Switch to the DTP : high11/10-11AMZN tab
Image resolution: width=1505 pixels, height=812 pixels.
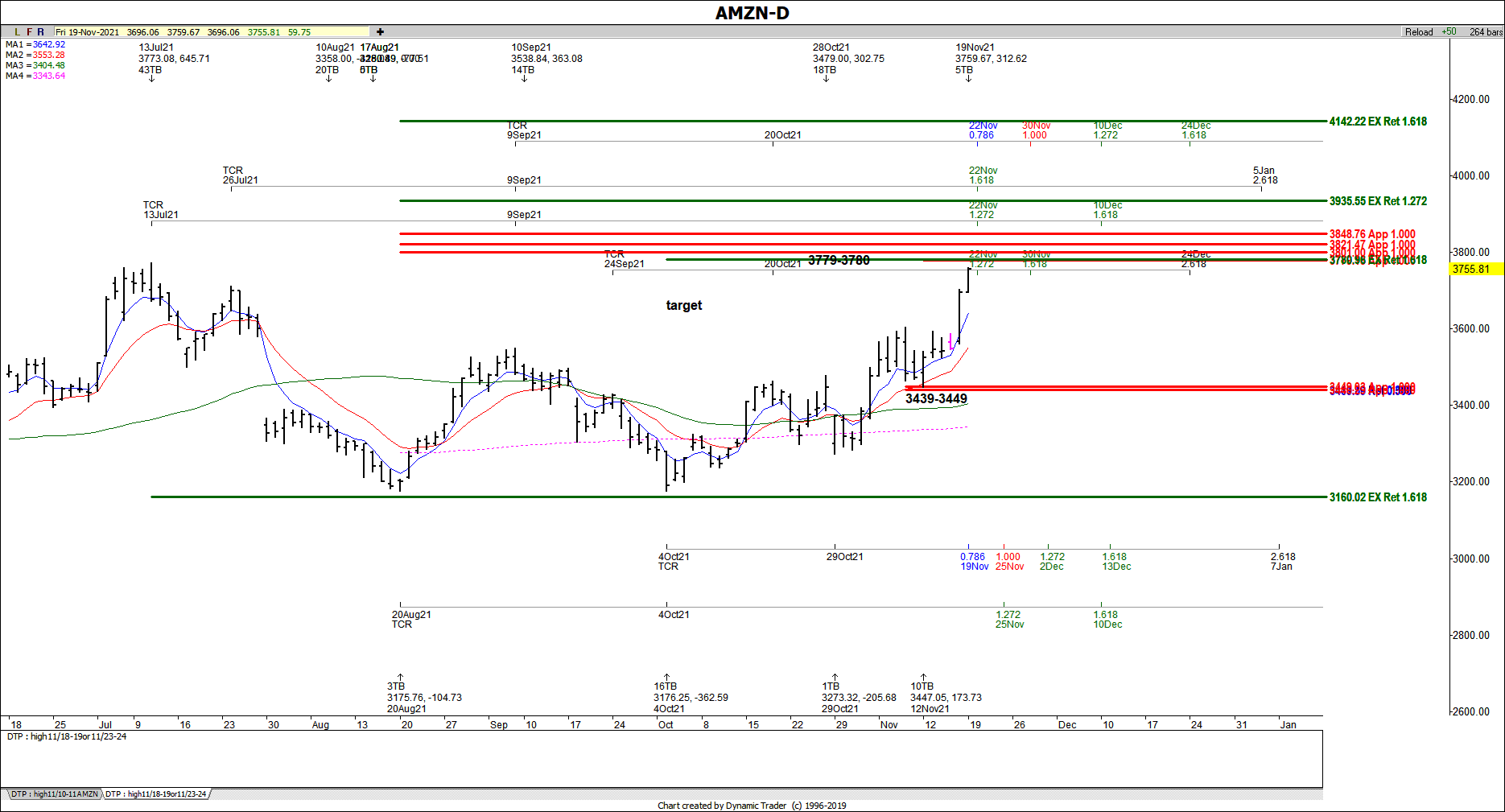point(54,794)
